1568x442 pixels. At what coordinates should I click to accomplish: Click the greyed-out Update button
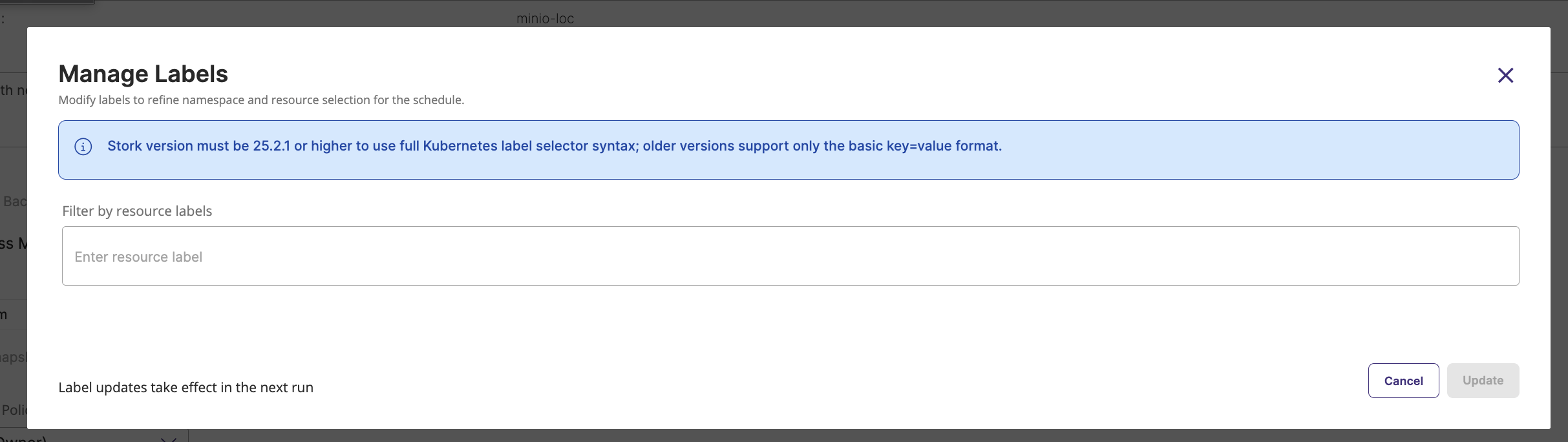click(x=1483, y=381)
